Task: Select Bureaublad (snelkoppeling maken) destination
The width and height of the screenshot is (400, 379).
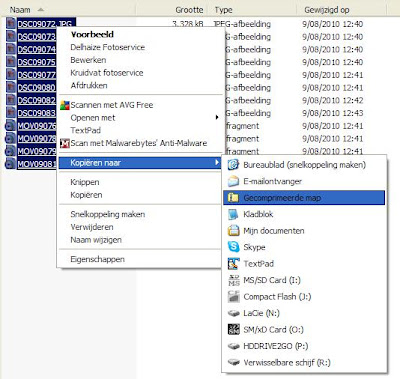Action: pyautogui.click(x=304, y=165)
